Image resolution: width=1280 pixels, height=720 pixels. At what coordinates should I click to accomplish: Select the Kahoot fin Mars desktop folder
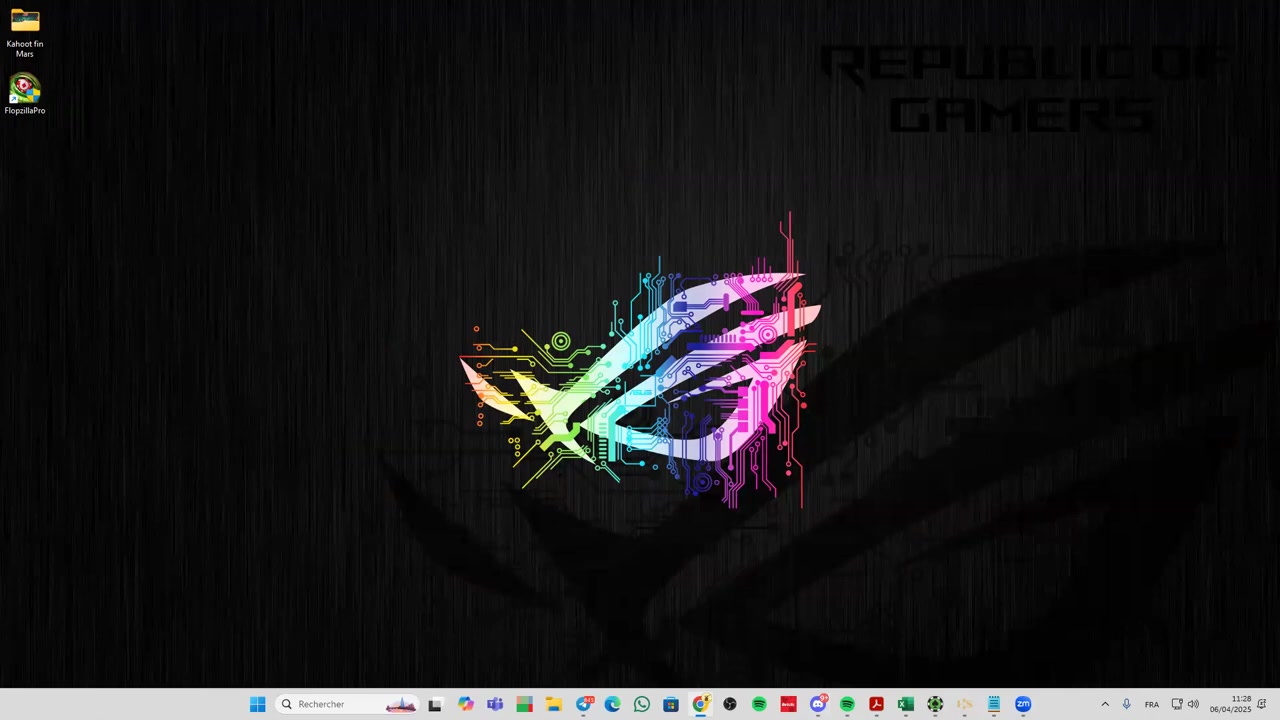(x=25, y=33)
